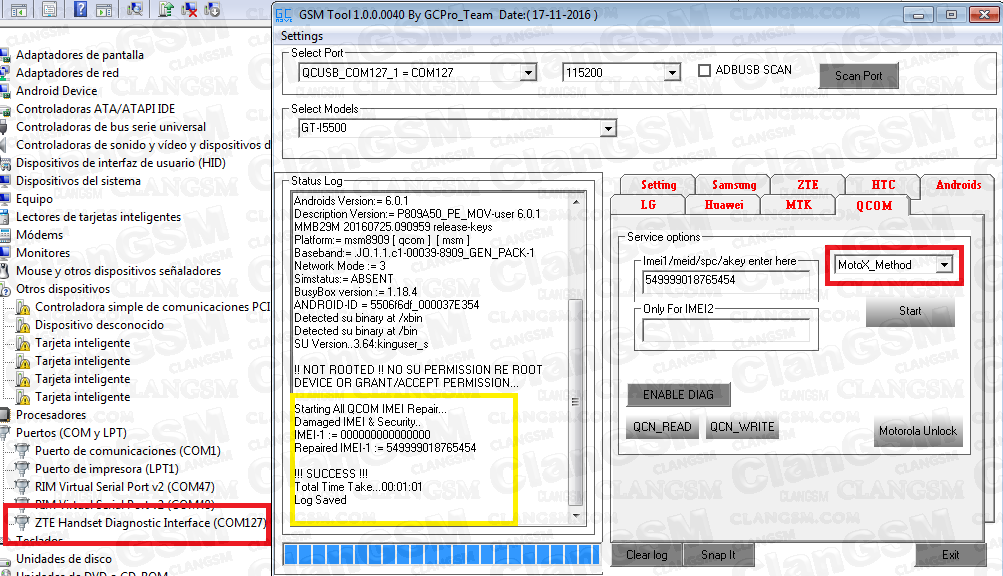
Task: Switch to the Huawei tab
Action: (723, 205)
